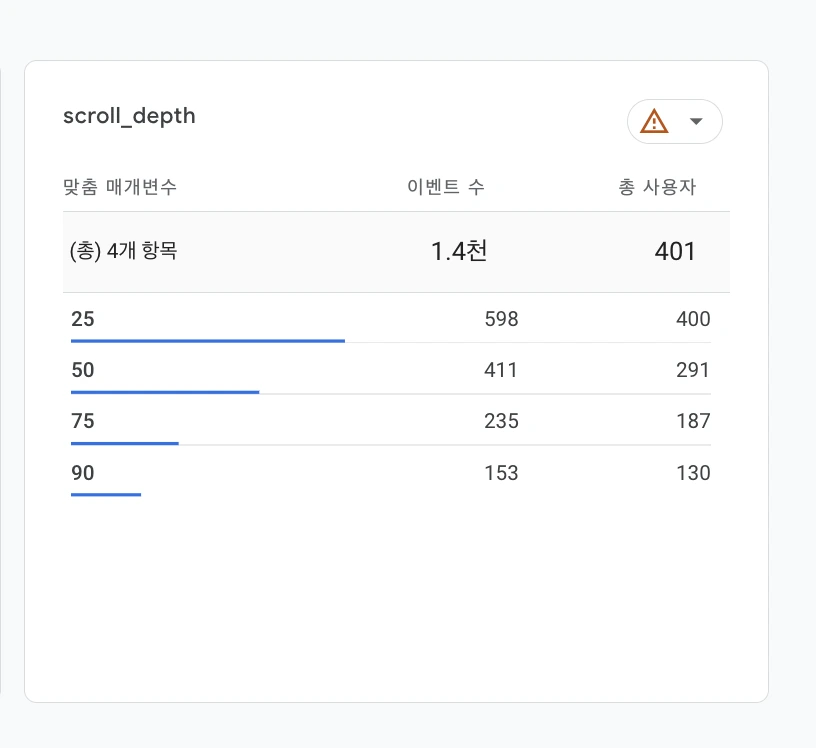Viewport: 816px width, 748px height.
Task: Click the blue bar under 25
Action: tap(207, 341)
